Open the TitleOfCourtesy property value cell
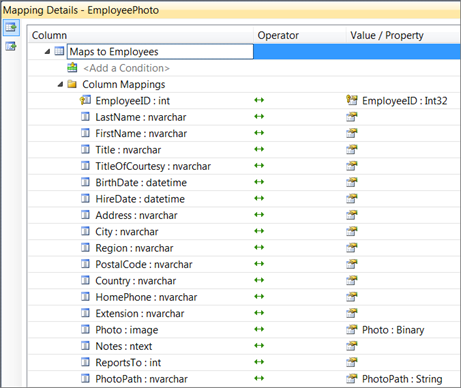Screen dimensions: 461x388 pyautogui.click(x=403, y=166)
